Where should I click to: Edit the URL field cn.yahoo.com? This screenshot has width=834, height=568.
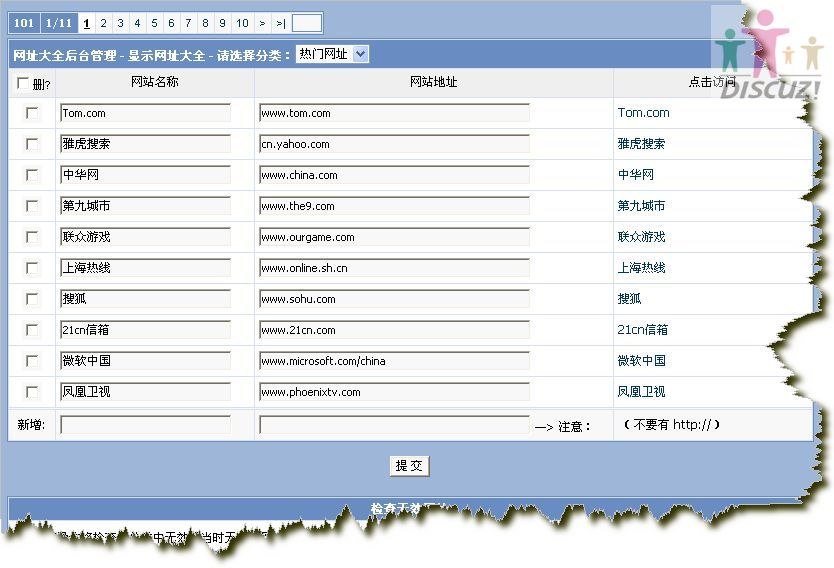coord(394,144)
